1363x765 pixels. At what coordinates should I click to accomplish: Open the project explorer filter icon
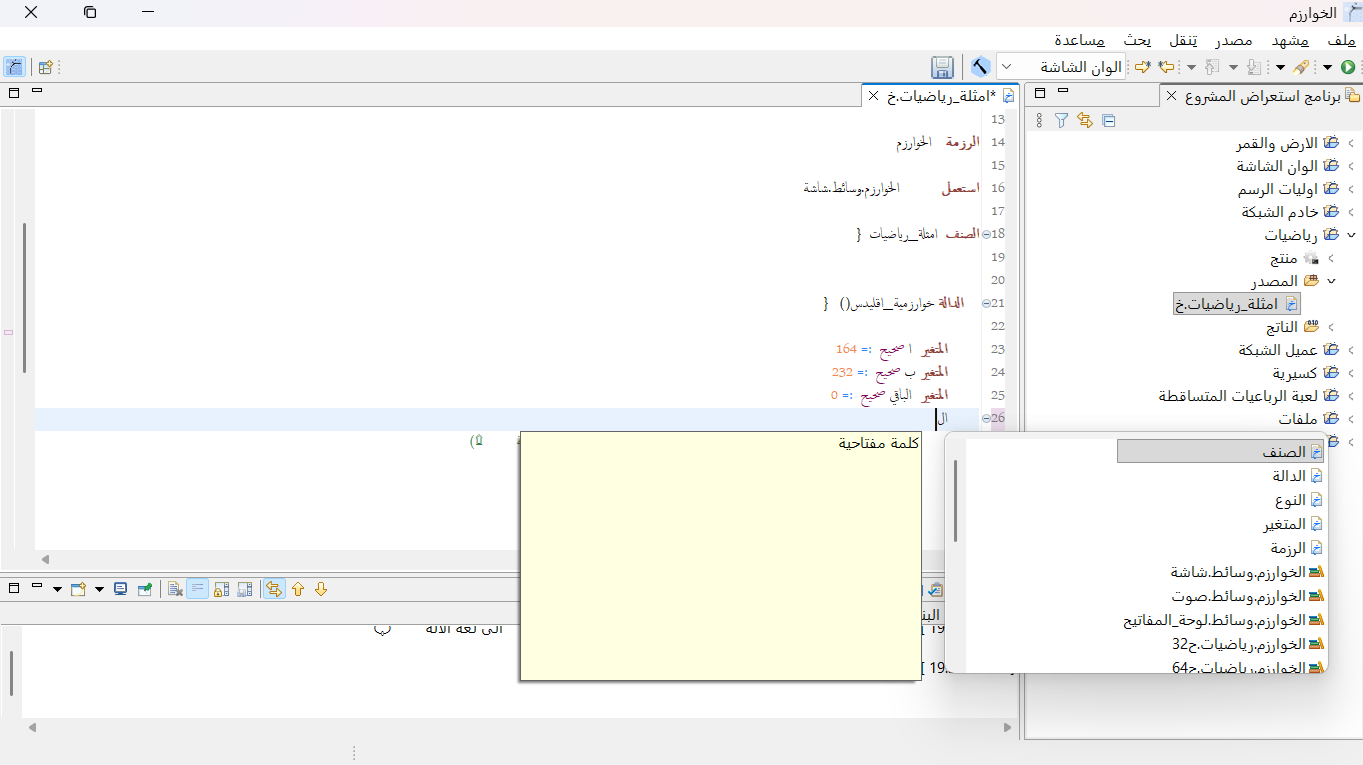click(x=1061, y=120)
